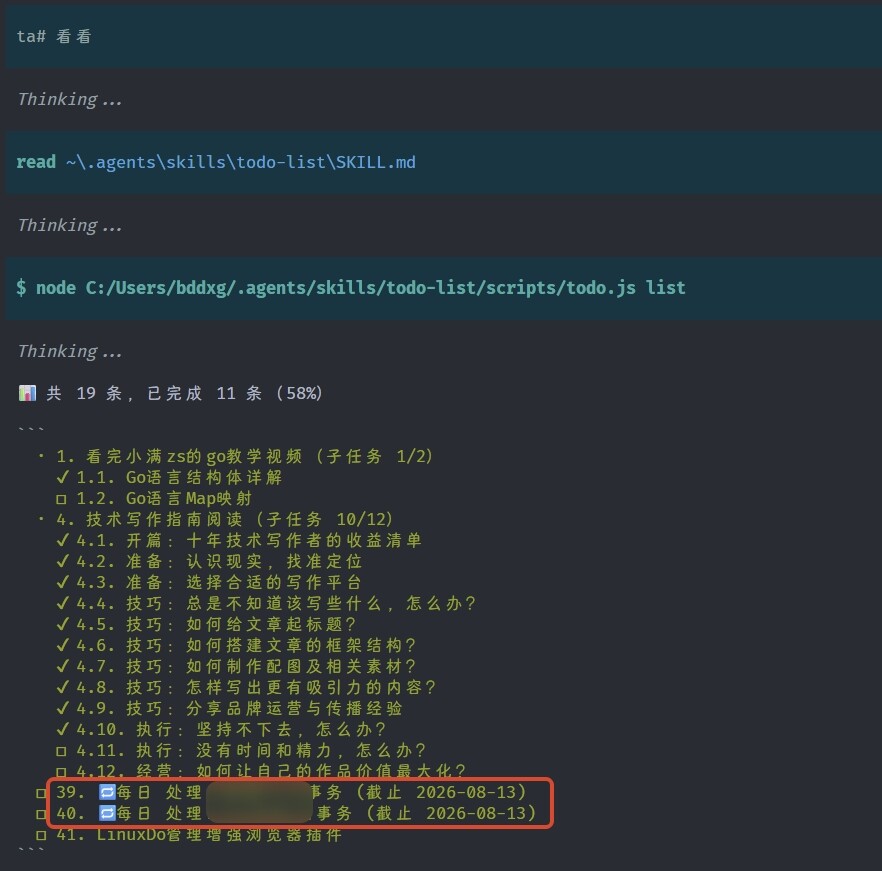Click the node todo.js list command block
The height and width of the screenshot is (871, 882).
[x=443, y=289]
